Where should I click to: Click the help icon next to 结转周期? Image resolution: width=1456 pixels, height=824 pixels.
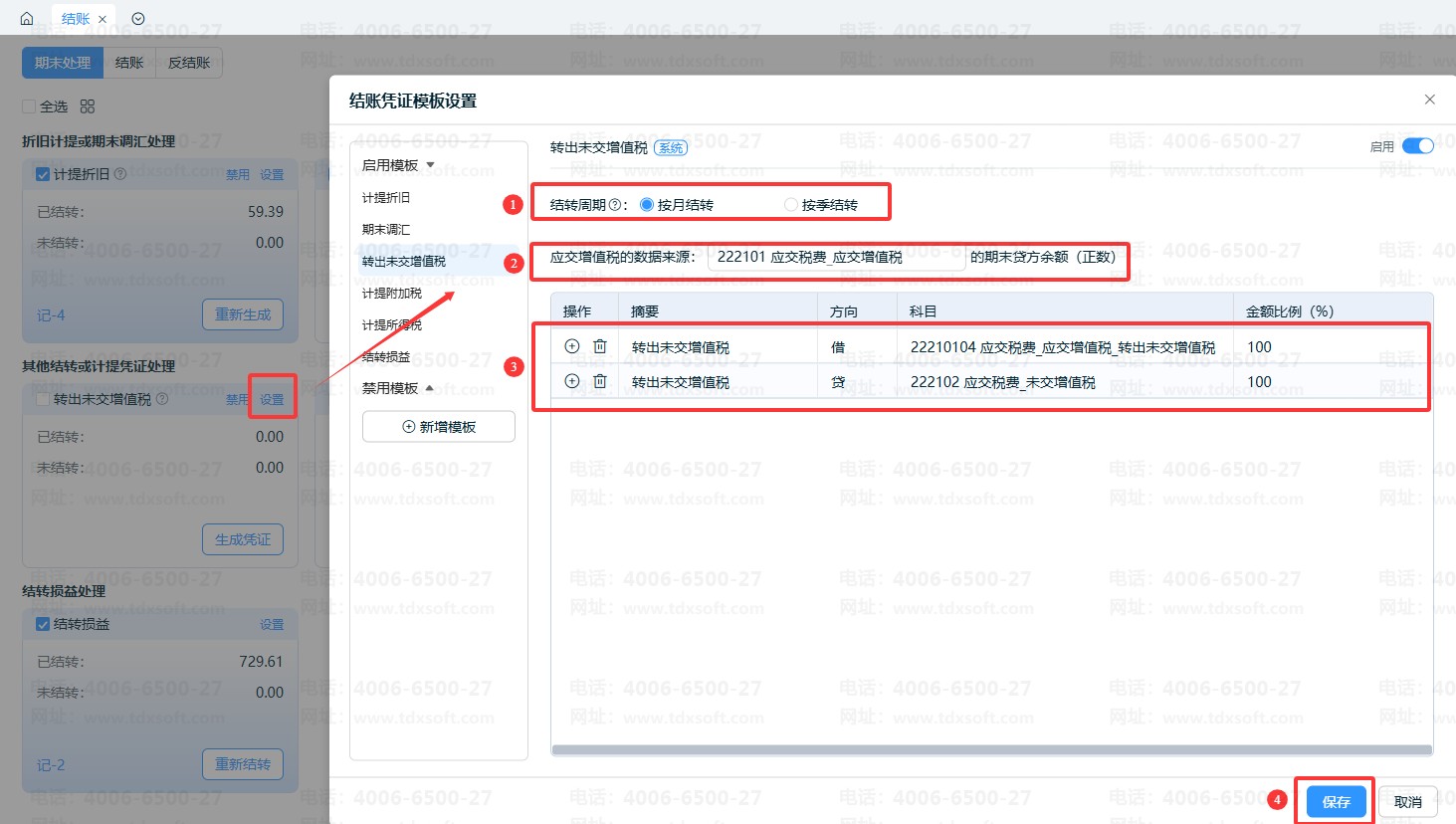tap(615, 205)
